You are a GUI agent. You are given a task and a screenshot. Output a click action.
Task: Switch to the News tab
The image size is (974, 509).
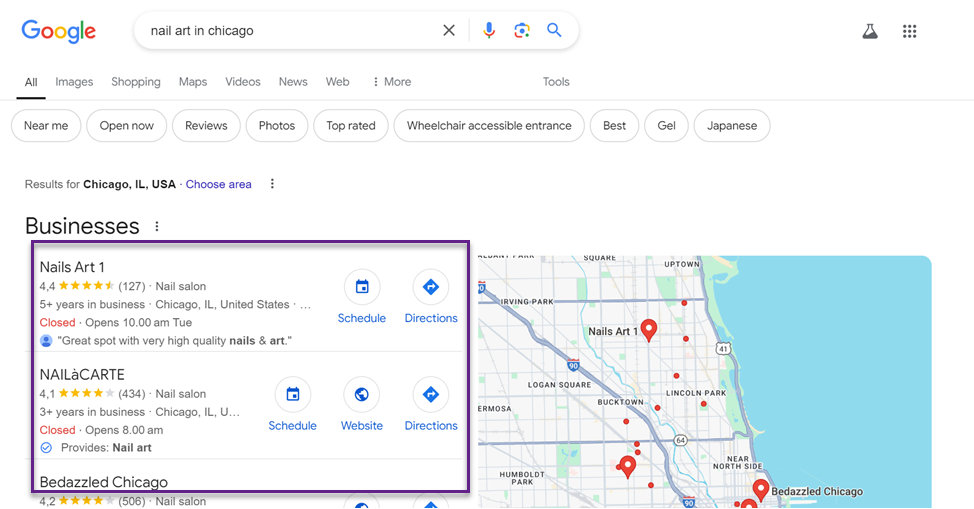tap(293, 81)
